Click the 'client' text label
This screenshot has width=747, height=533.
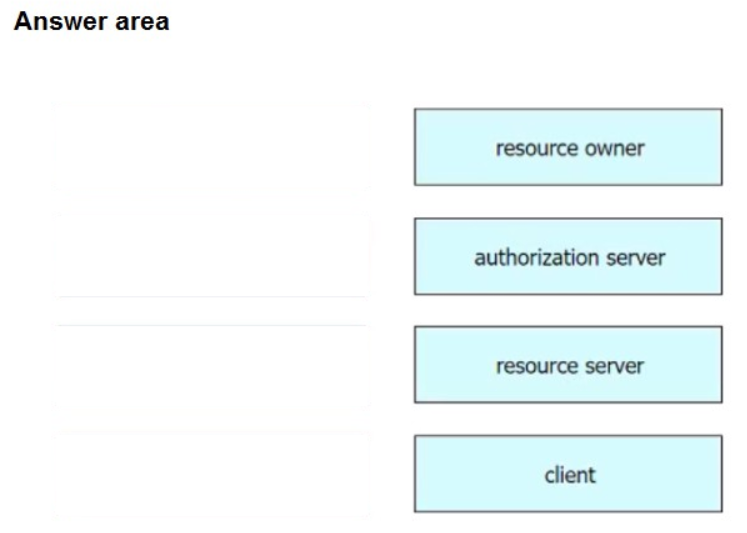click(570, 475)
